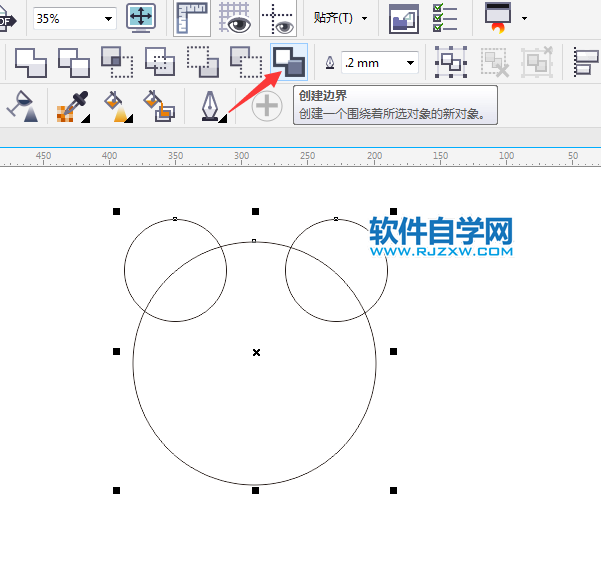
Task: Click the Group objects icon
Action: pos(451,63)
